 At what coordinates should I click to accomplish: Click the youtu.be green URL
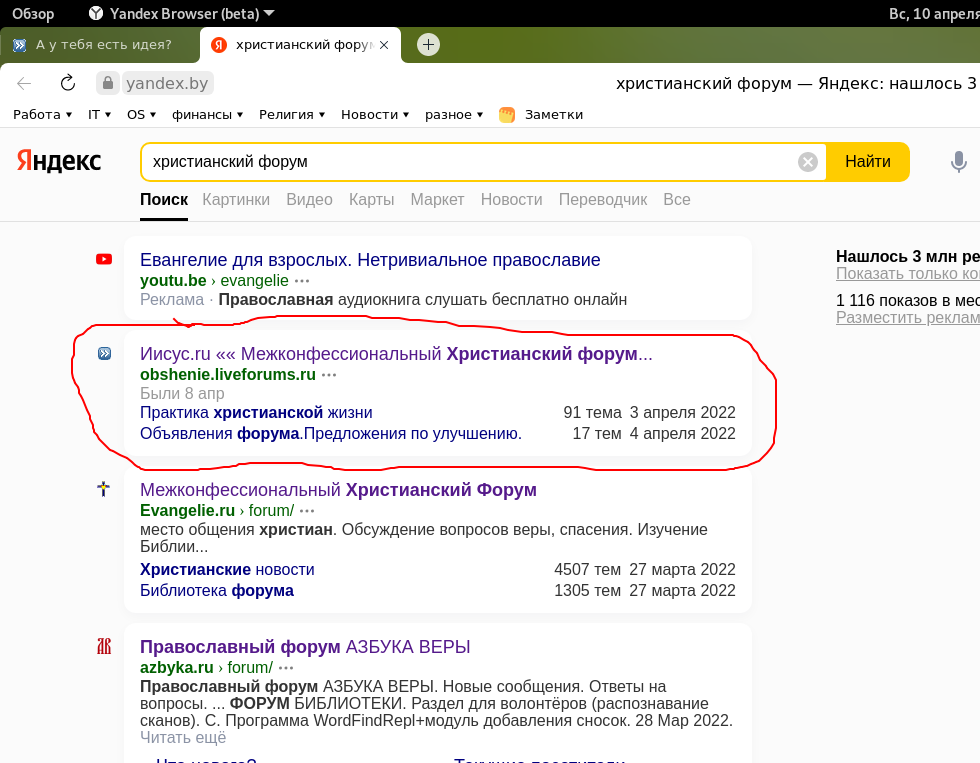point(173,281)
